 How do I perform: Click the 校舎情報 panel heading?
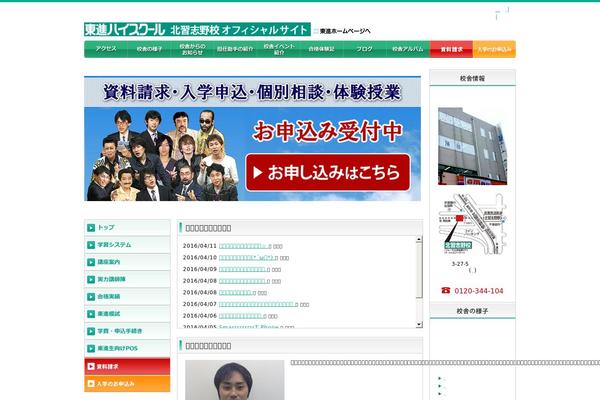point(473,78)
